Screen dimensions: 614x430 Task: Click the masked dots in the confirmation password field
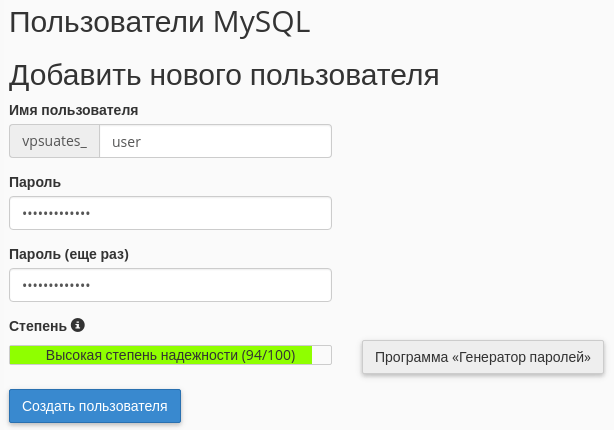coord(56,286)
